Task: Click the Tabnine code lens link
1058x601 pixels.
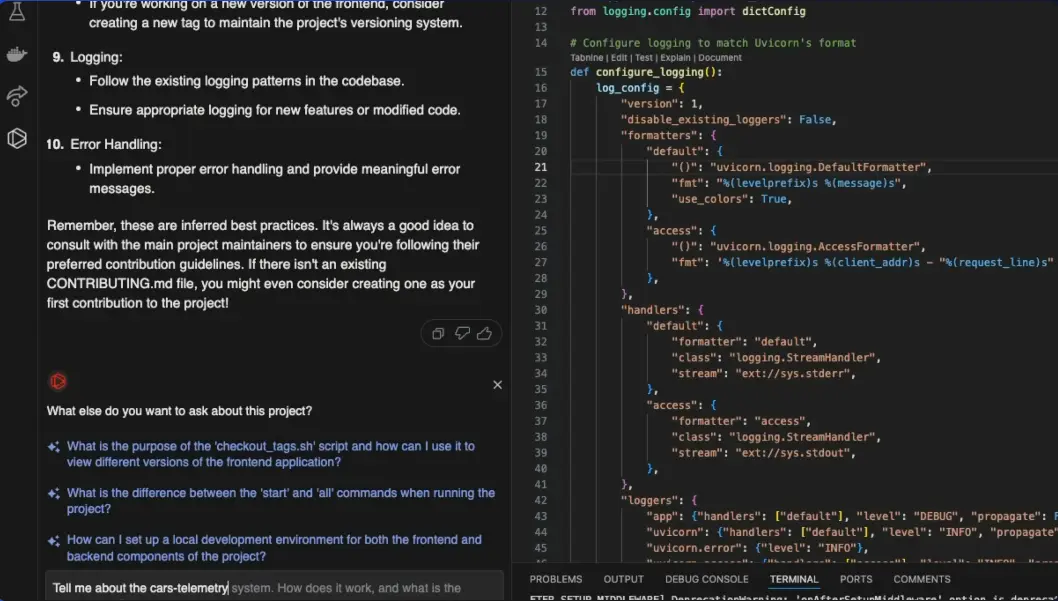Action: (x=586, y=58)
